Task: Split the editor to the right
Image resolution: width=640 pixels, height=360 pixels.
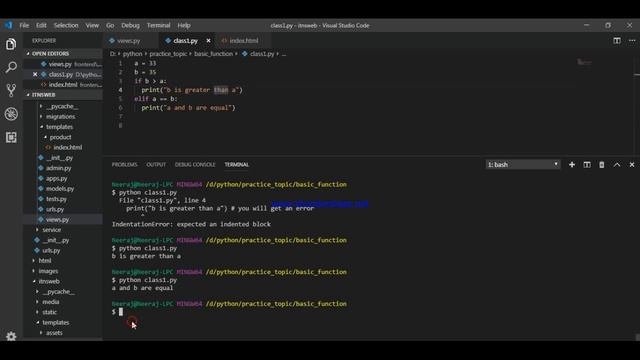Action: point(617,40)
